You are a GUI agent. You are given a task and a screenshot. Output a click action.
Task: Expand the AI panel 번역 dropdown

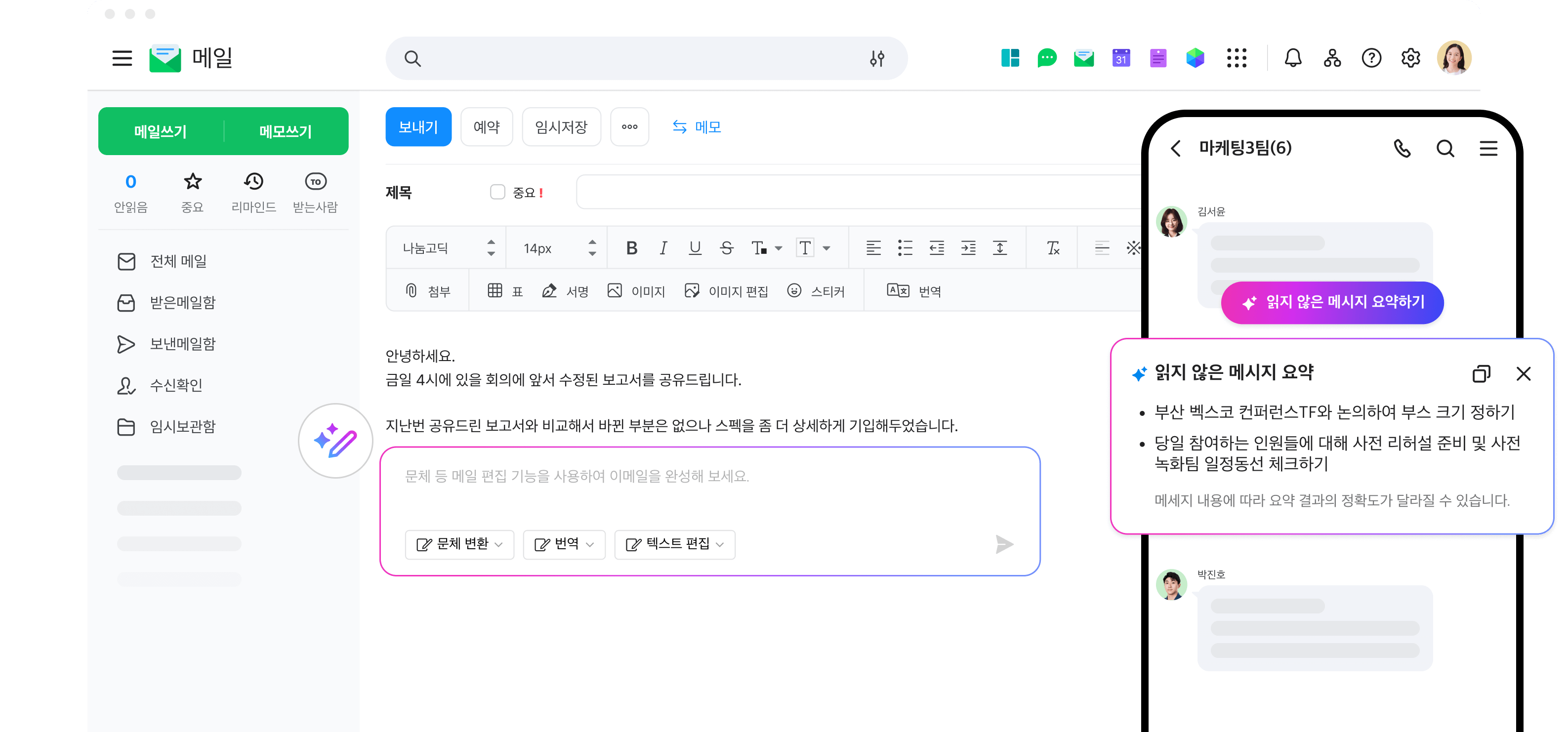(564, 544)
